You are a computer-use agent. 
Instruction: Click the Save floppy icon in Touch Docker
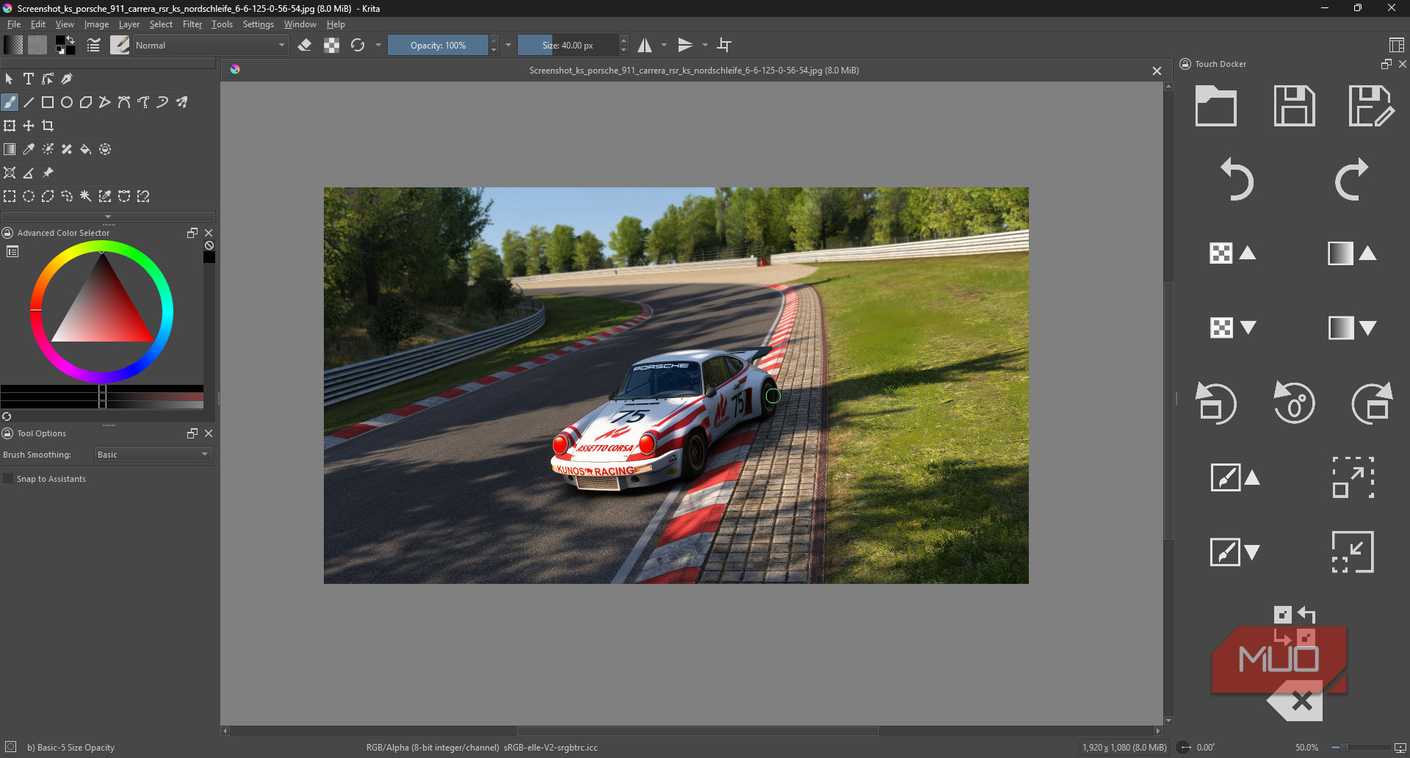point(1294,106)
